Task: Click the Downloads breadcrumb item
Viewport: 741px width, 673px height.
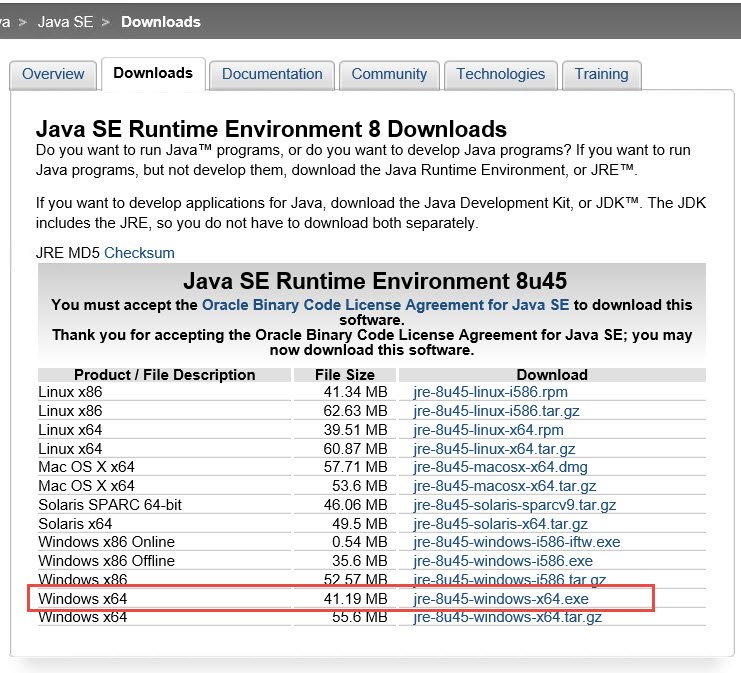Action: tap(161, 22)
